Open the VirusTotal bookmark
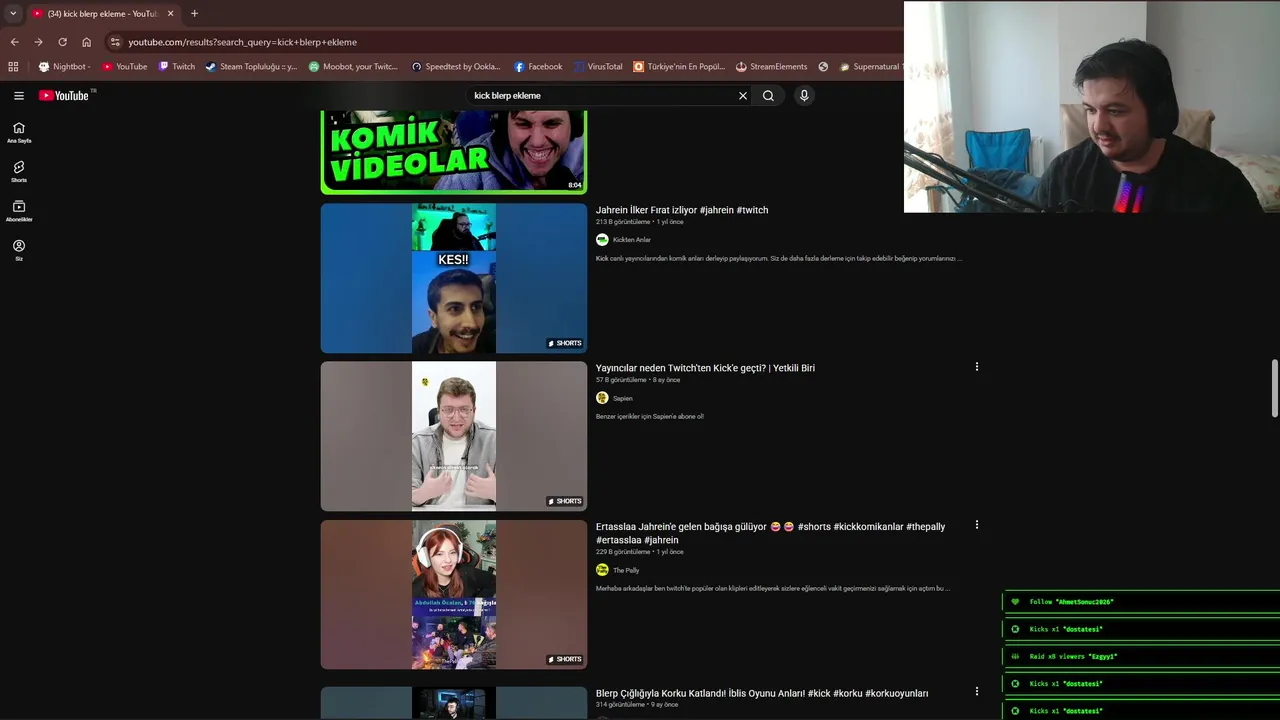Image resolution: width=1280 pixels, height=720 pixels. tap(598, 67)
